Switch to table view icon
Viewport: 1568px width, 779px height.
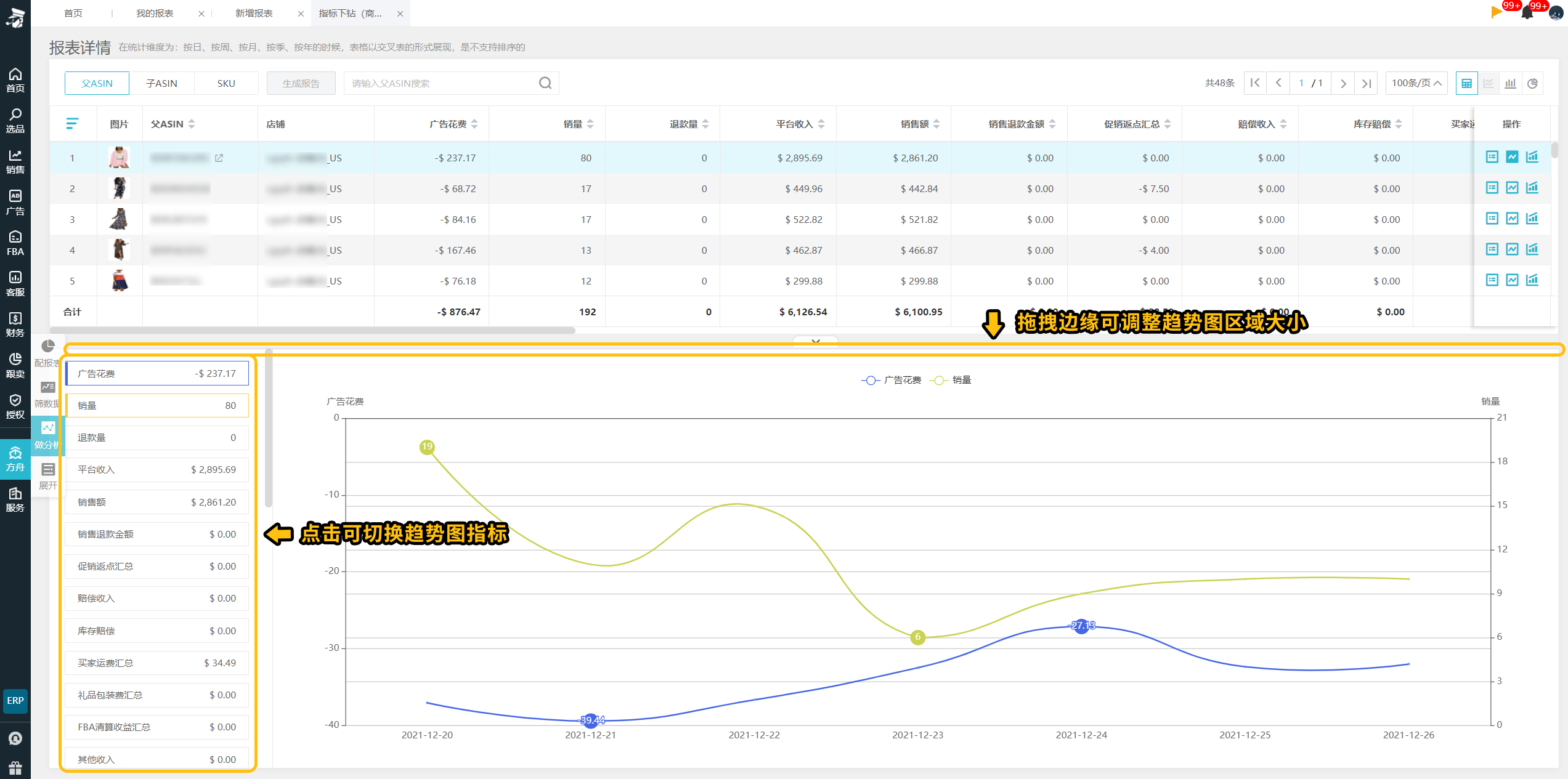(1466, 83)
